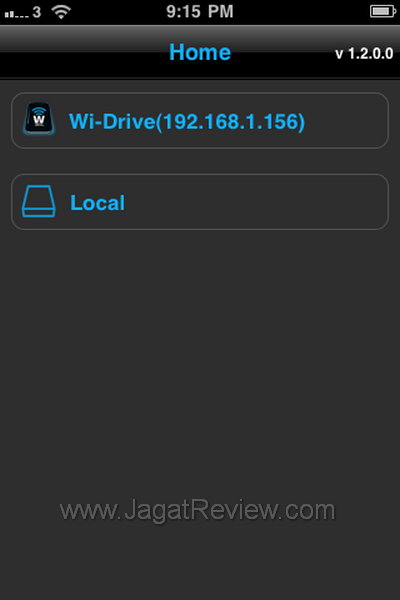The height and width of the screenshot is (600, 400).
Task: Open the Wi-Drive(192.168.1.156) entry
Action: tap(200, 120)
